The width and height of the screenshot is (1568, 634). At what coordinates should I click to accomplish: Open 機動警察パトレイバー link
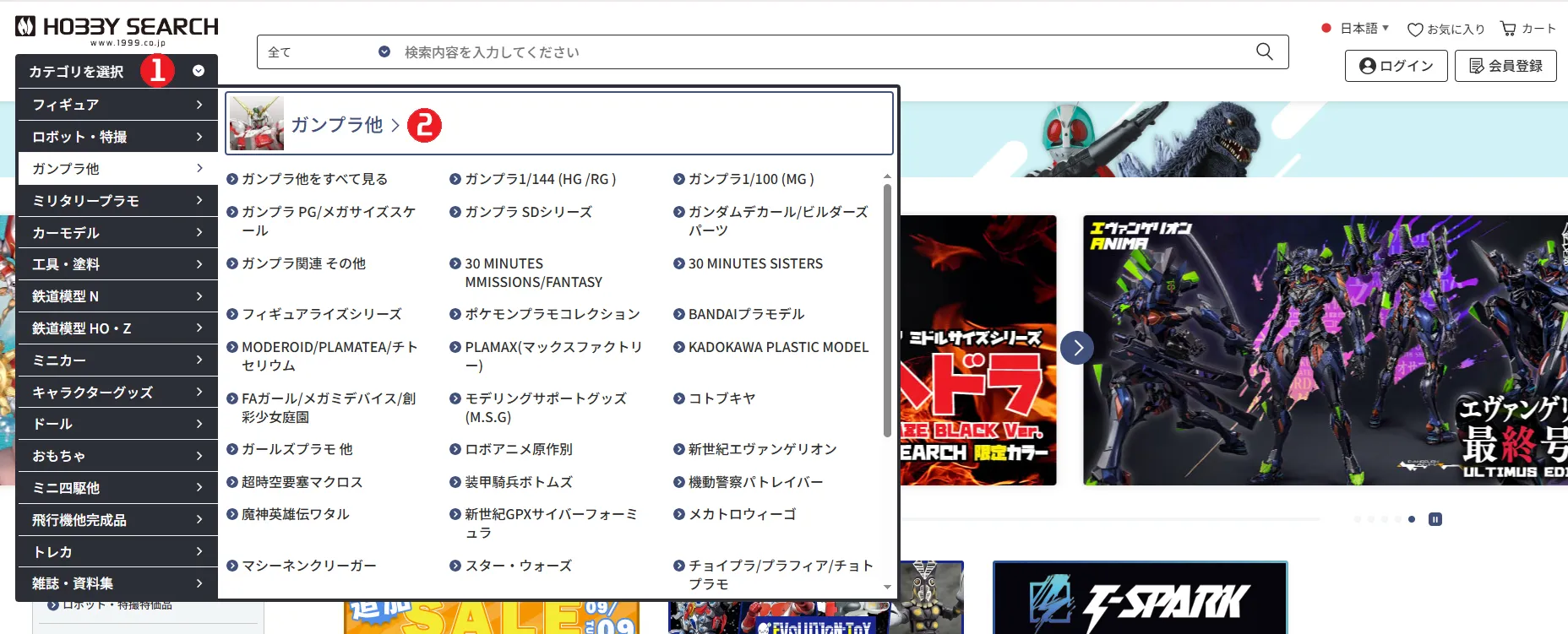[755, 482]
